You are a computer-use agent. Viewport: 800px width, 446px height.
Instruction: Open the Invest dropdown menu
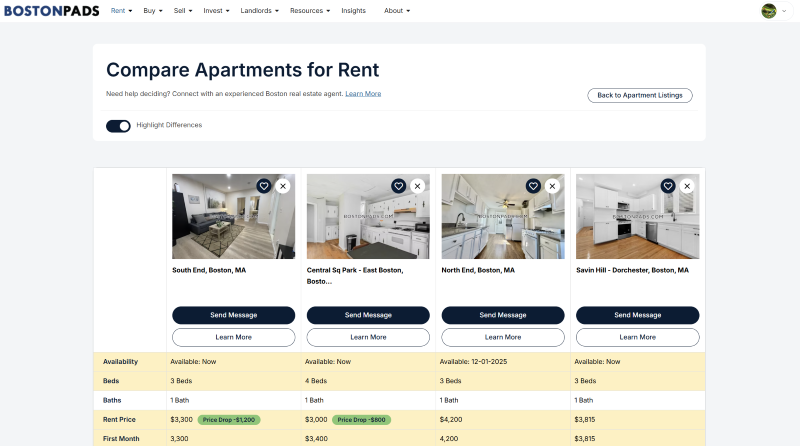tap(216, 11)
